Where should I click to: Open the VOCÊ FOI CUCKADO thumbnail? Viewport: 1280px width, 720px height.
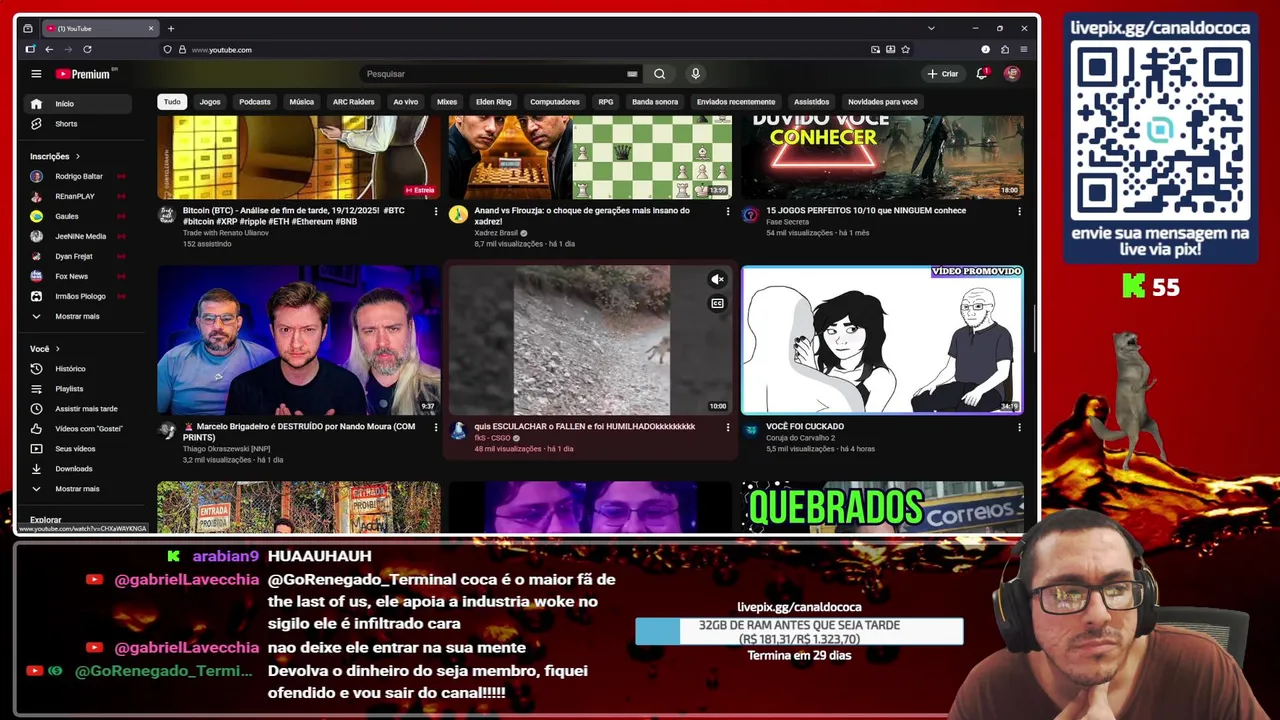click(882, 340)
